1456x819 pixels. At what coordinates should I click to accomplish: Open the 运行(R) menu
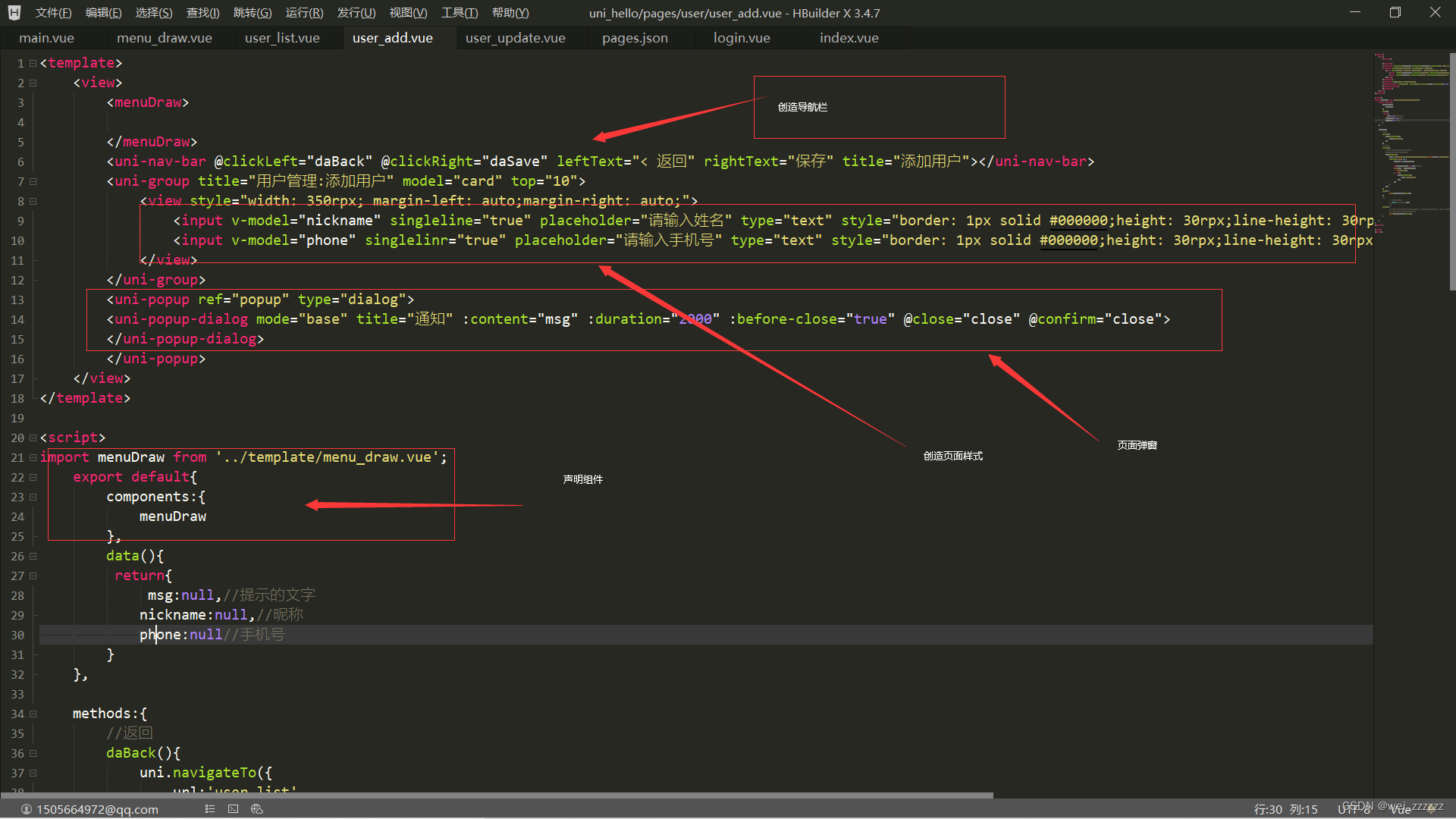pyautogui.click(x=304, y=13)
